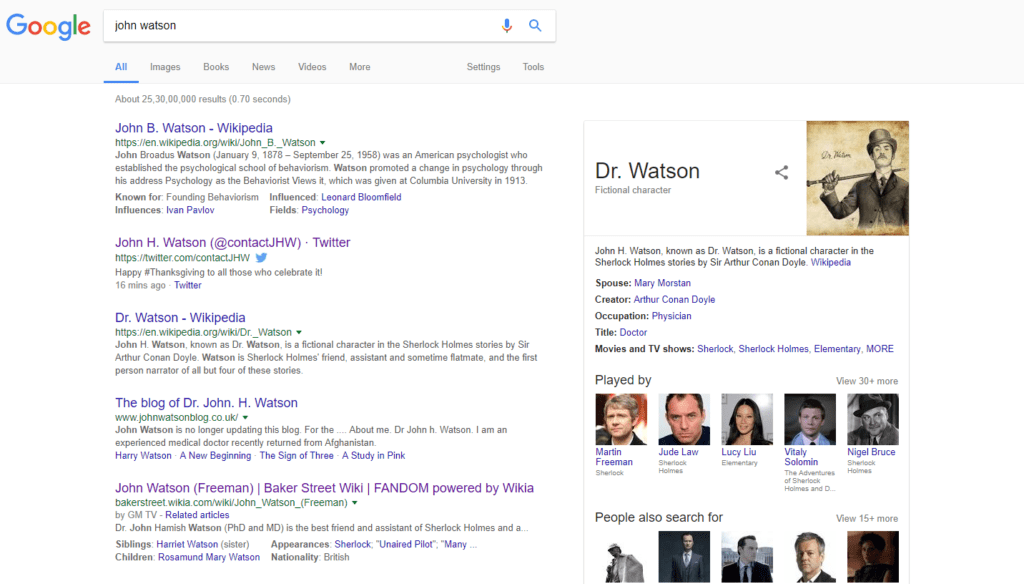This screenshot has height=584, width=1024.
Task: Select Lucy Liu actor thumbnail
Action: pyautogui.click(x=747, y=419)
